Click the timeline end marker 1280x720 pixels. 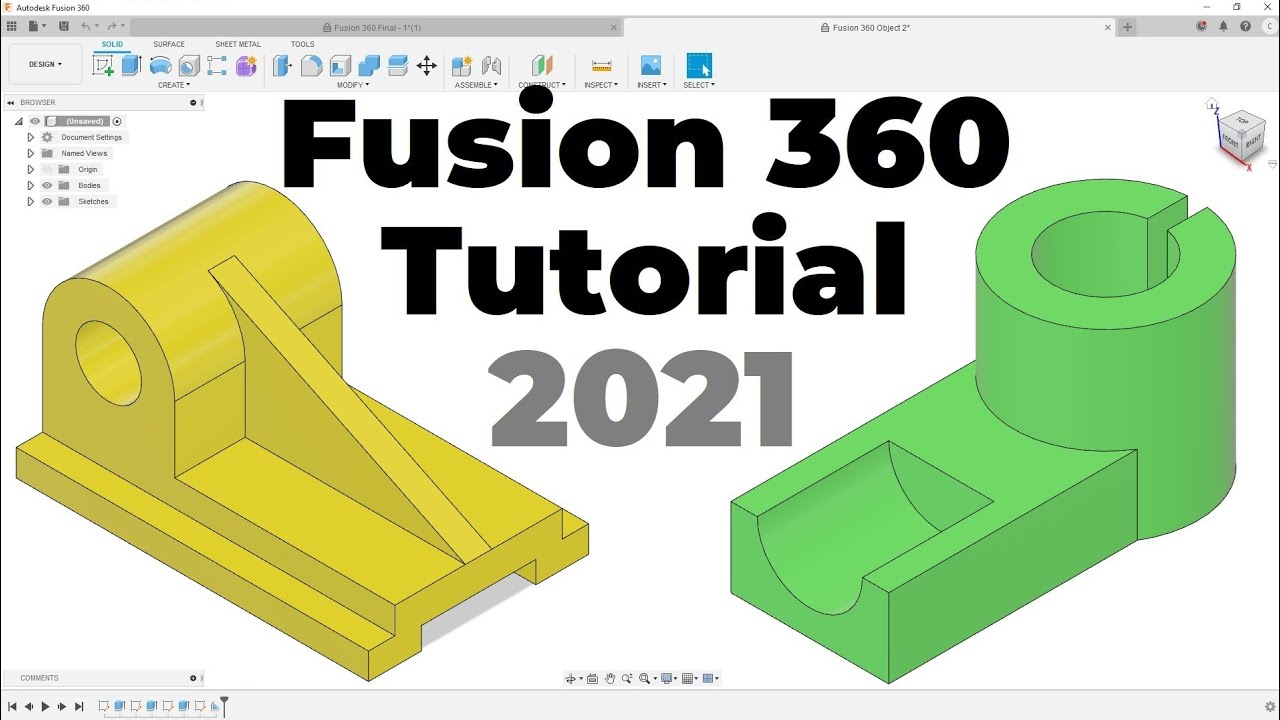(x=225, y=705)
